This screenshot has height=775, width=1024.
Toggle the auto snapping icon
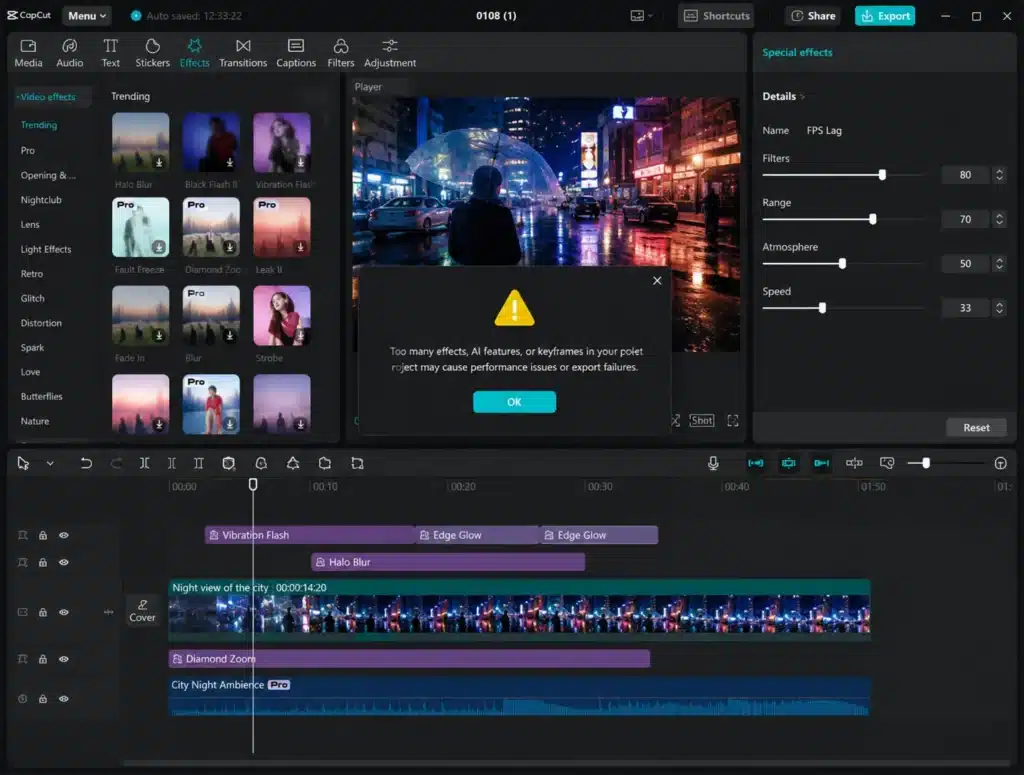click(x=788, y=464)
